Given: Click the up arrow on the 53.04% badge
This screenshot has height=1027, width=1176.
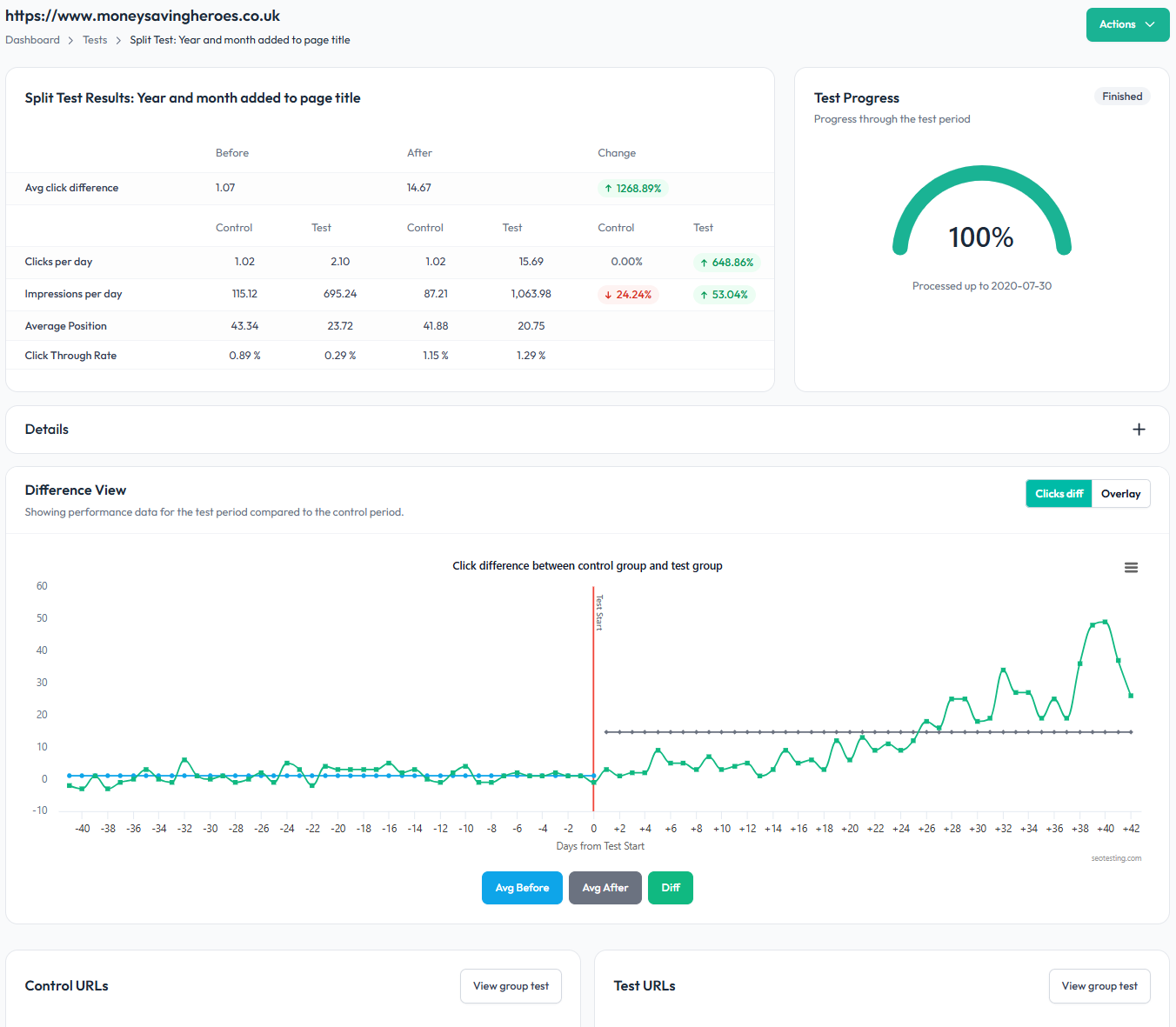Looking at the screenshot, I should pyautogui.click(x=705, y=294).
